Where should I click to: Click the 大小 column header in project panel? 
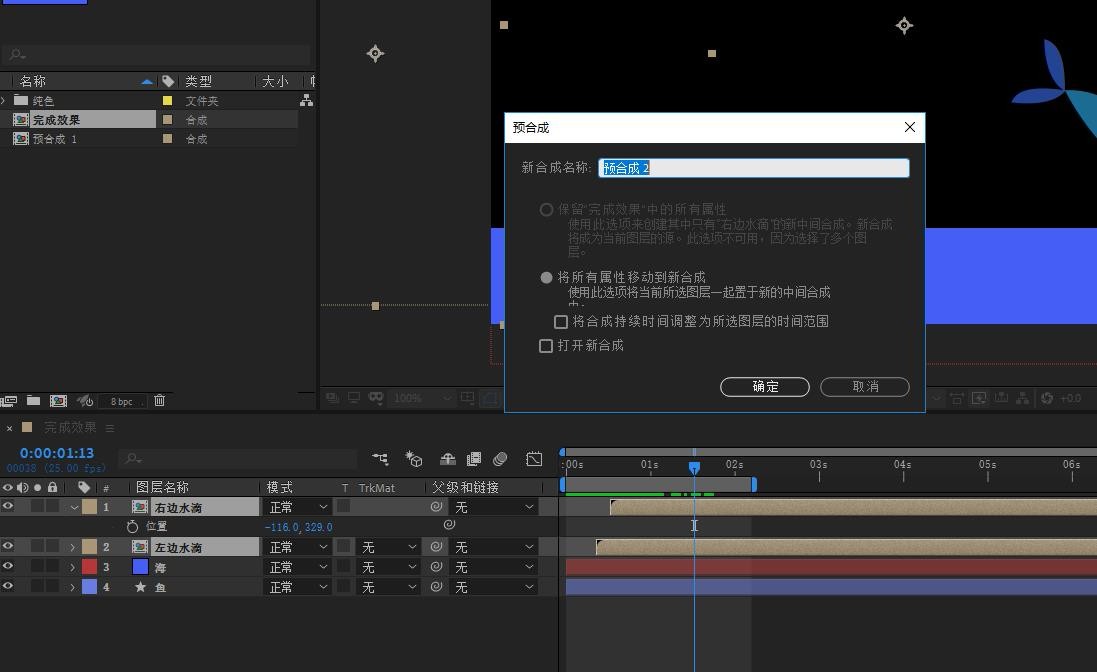(x=275, y=81)
